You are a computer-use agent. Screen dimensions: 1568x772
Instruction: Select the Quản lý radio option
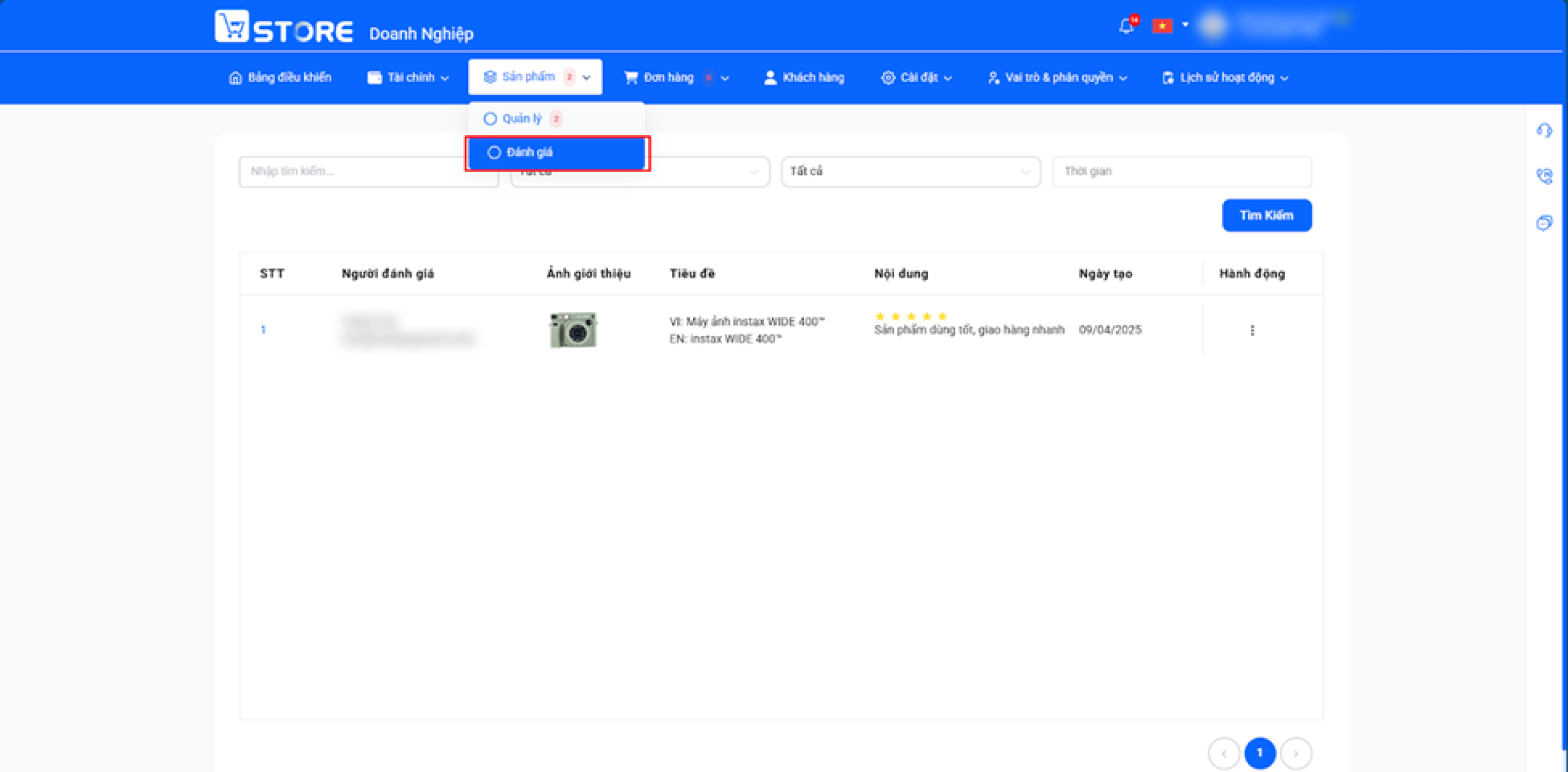click(490, 119)
